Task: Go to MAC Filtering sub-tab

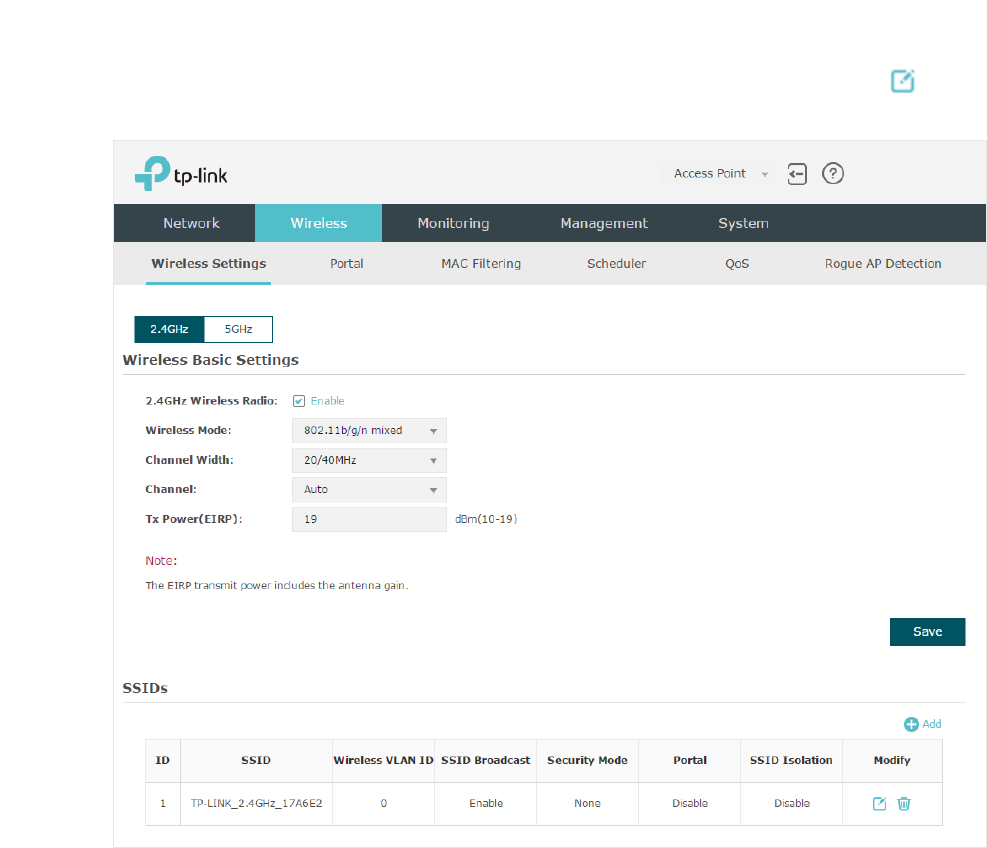Action: (481, 264)
